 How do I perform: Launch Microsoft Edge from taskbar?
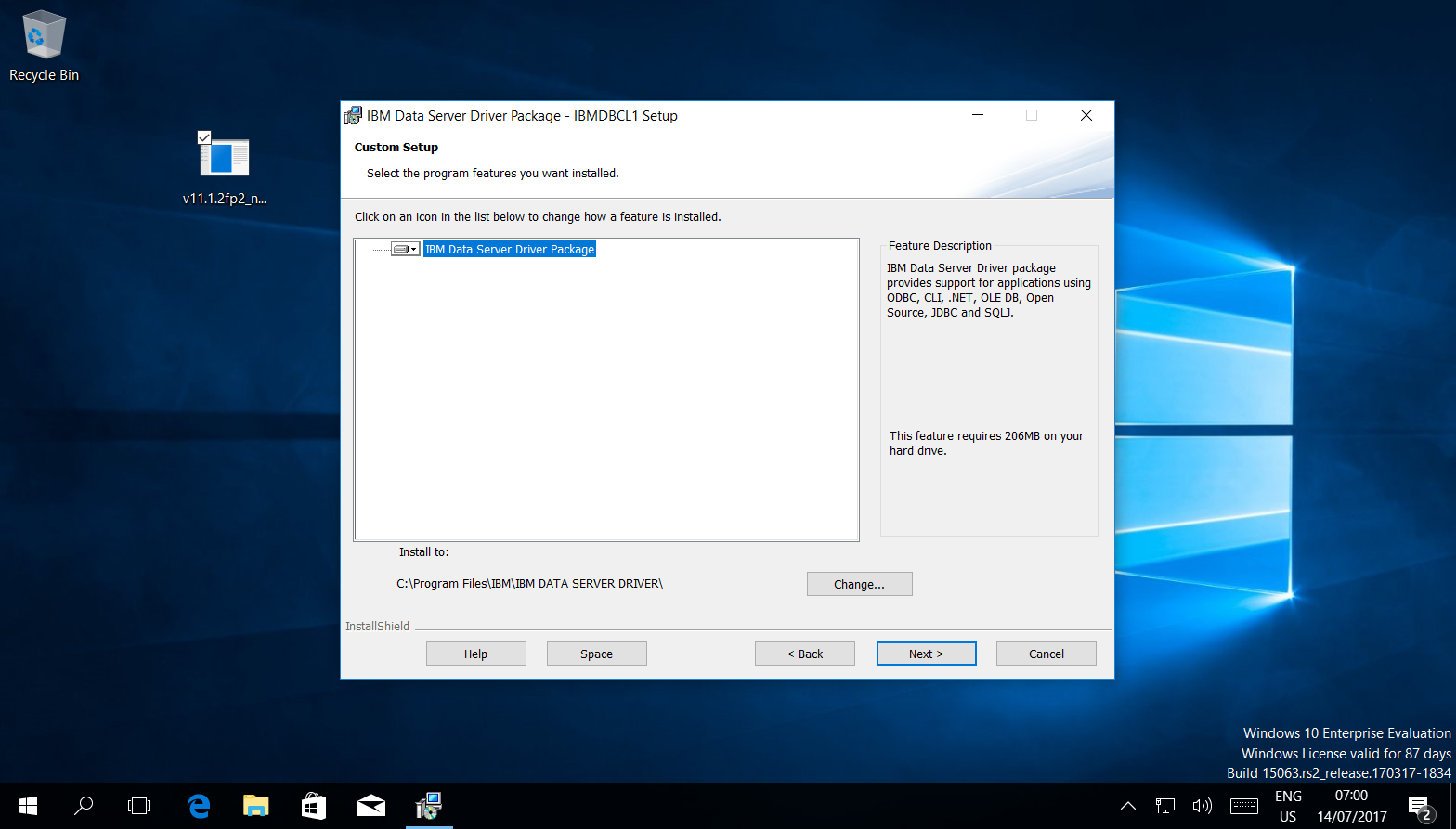click(x=198, y=805)
